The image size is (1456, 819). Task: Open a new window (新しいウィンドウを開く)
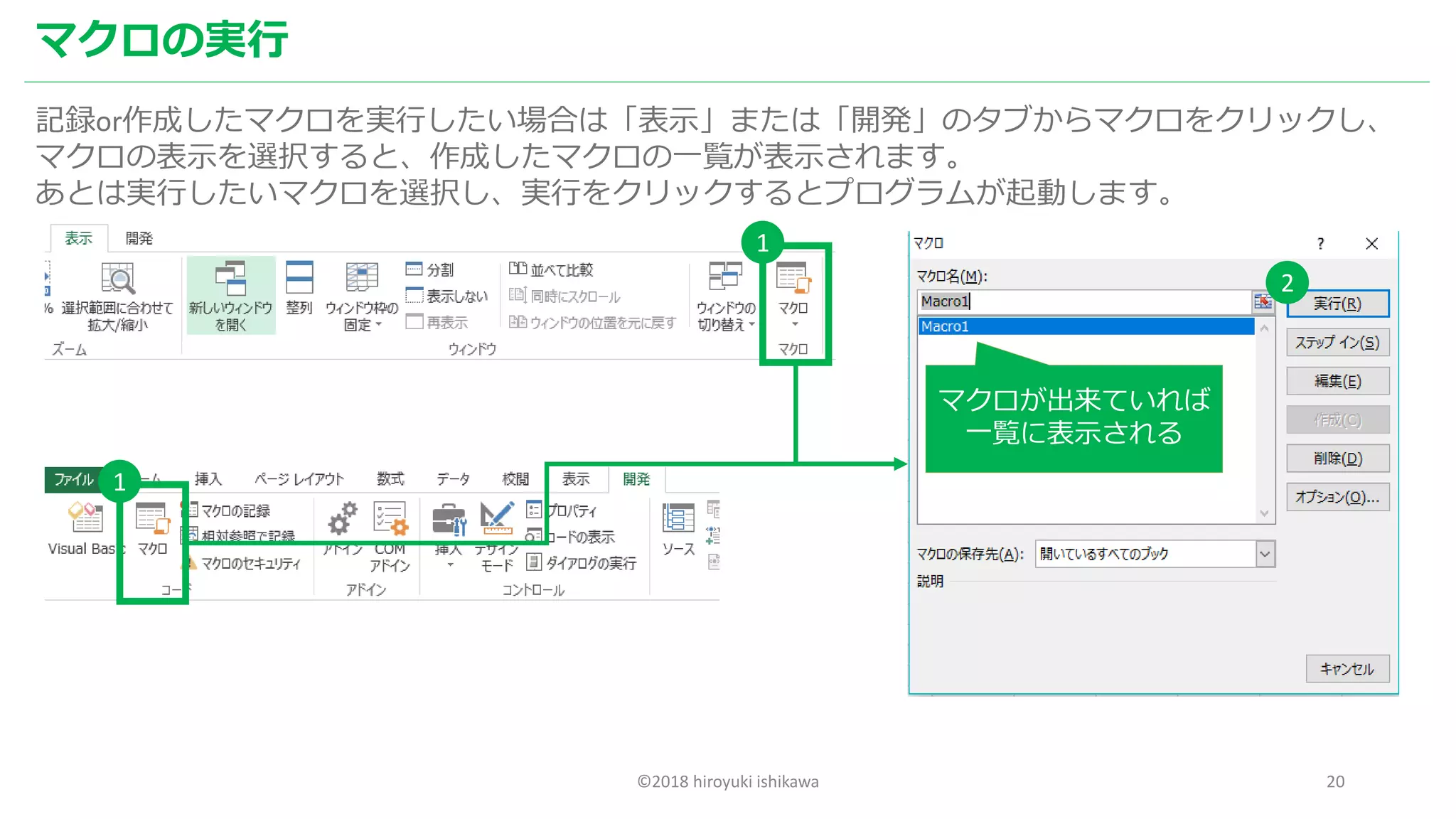click(x=231, y=296)
